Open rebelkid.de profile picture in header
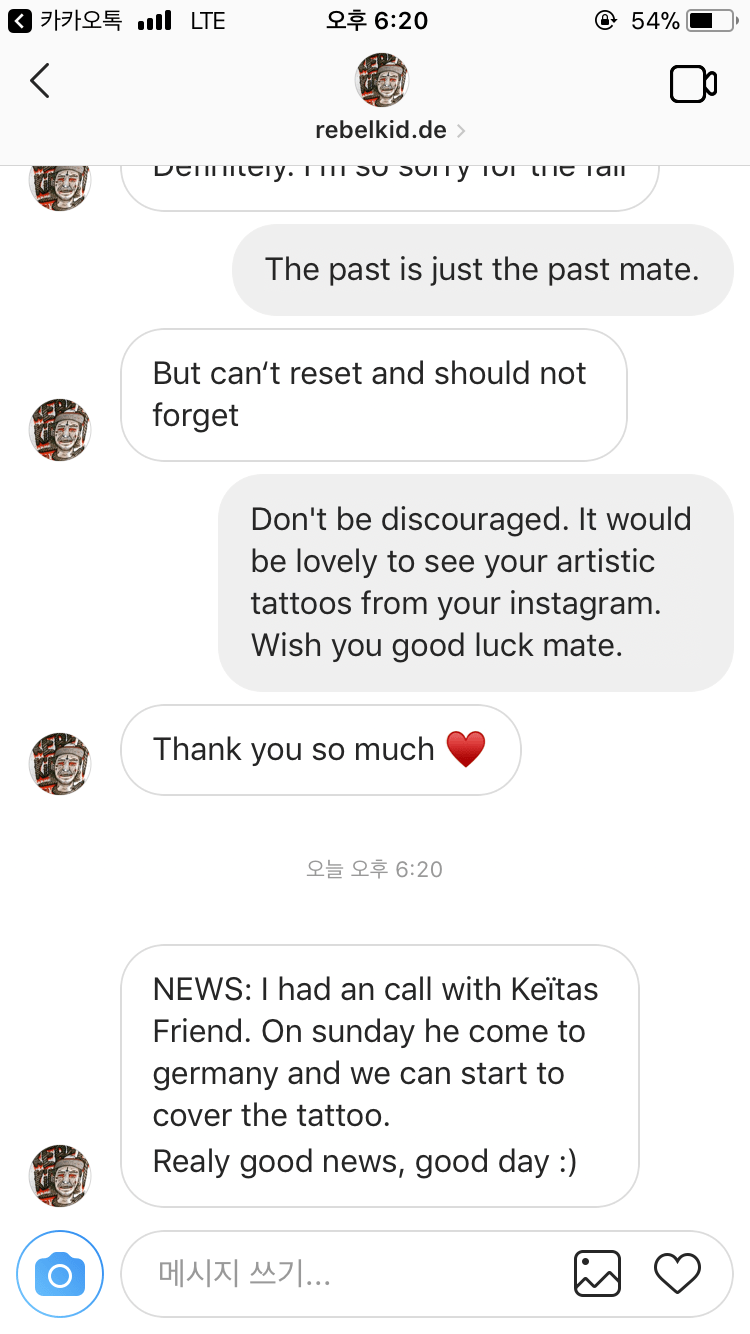Screen dimensions: 750x1334 point(381,80)
